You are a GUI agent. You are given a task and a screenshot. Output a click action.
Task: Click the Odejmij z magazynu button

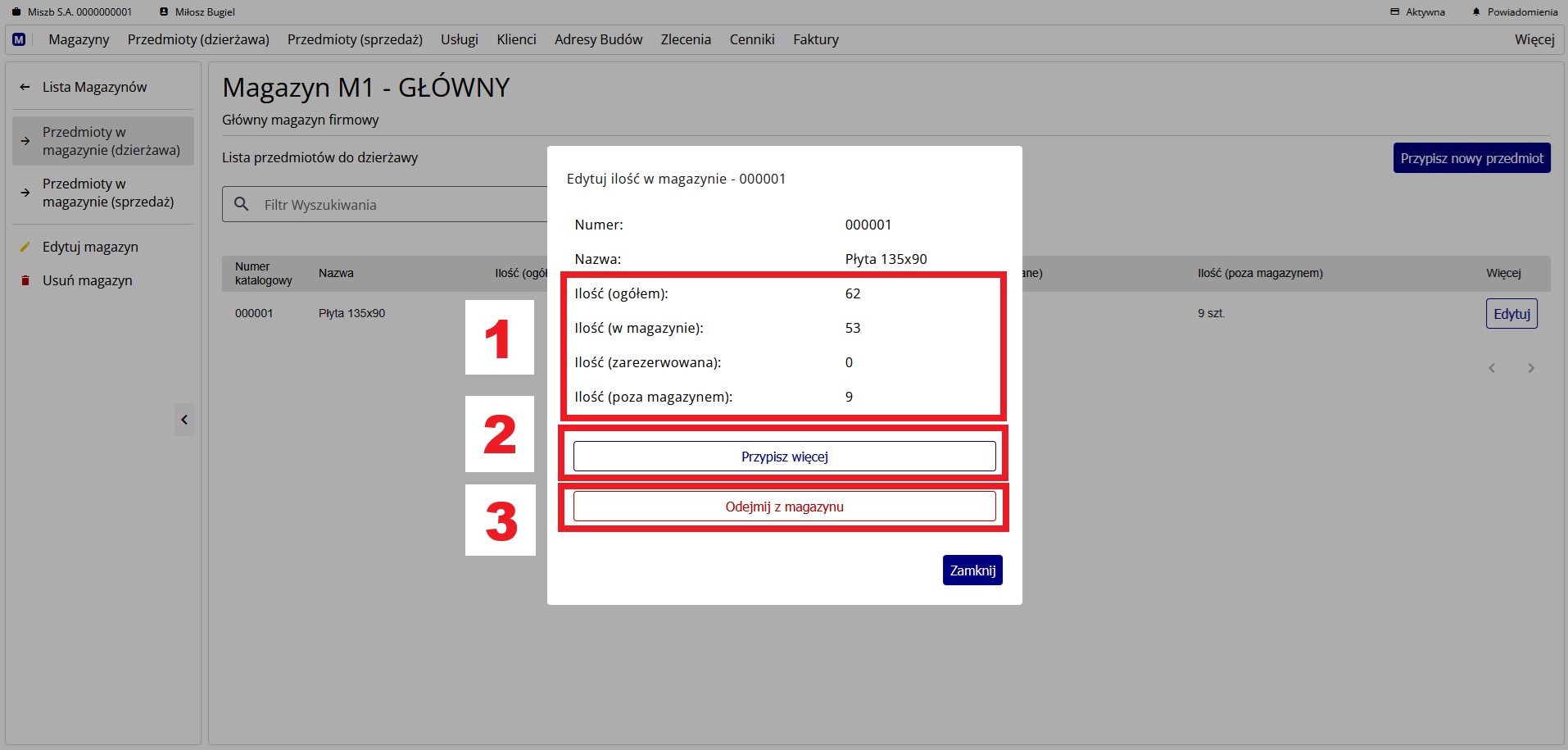tap(784, 507)
